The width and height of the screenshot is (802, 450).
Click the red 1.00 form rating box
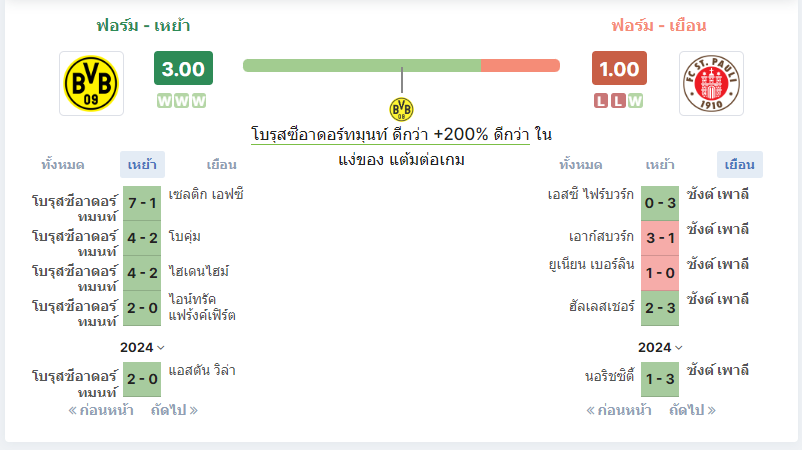click(x=619, y=68)
